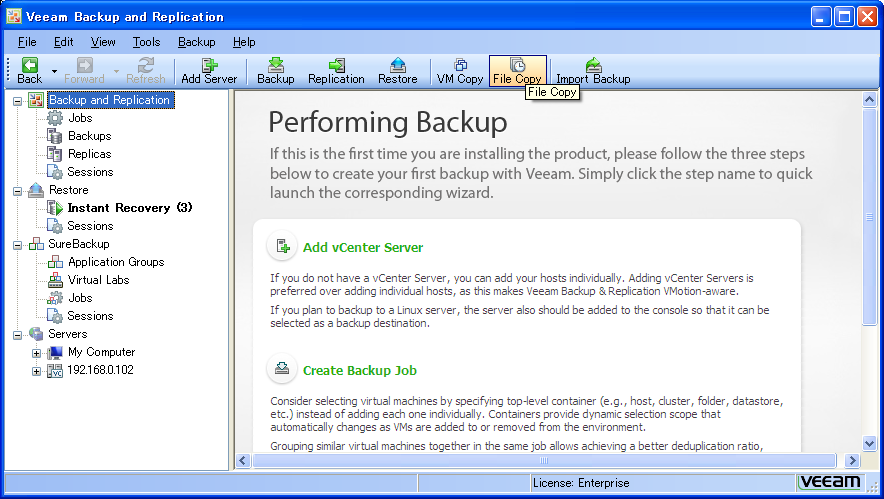Click the Add Server toolbar icon
This screenshot has width=884, height=499.
(209, 65)
